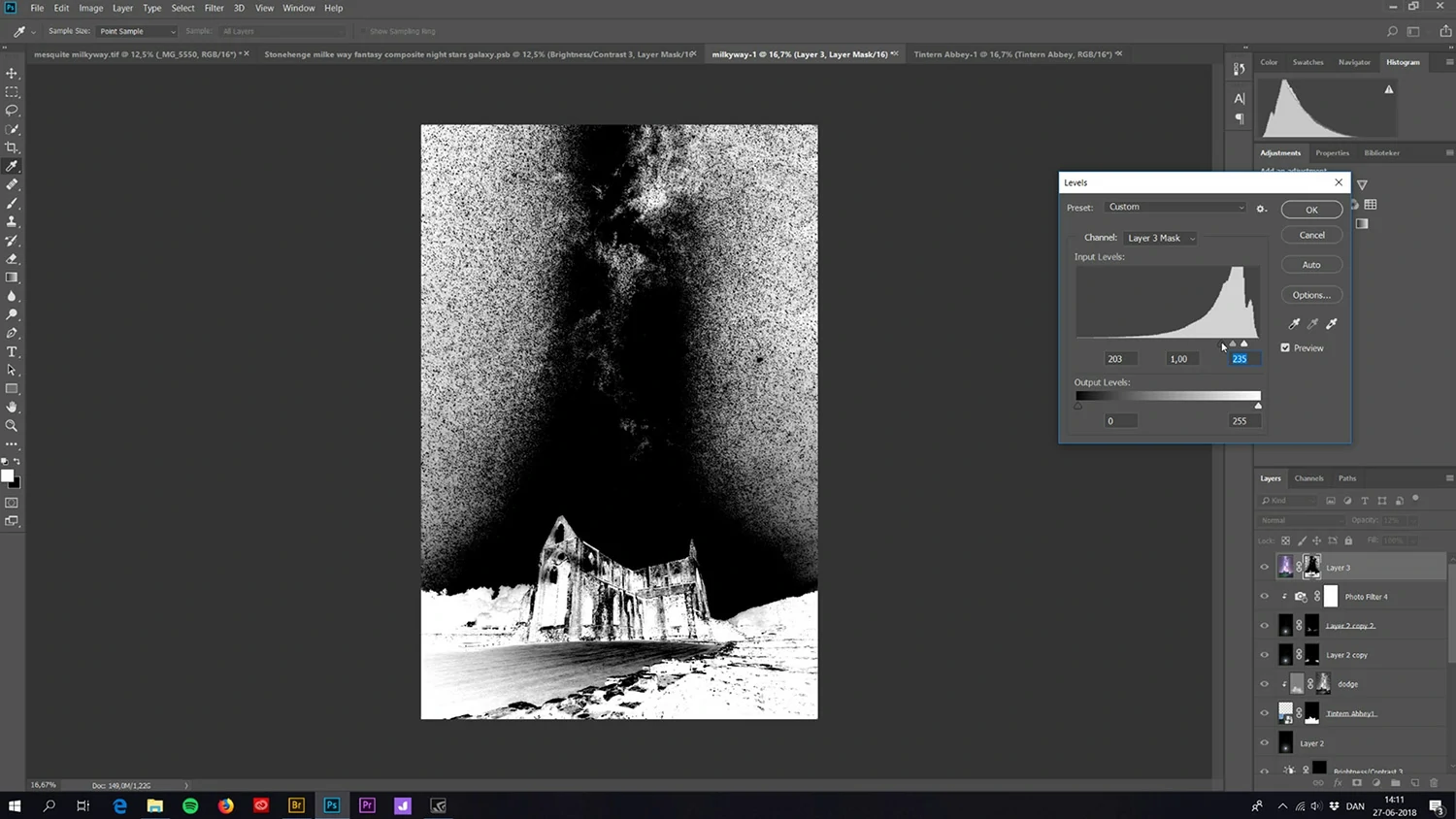
Task: Pick the black point eyedropper in Levels
Action: point(1294,324)
